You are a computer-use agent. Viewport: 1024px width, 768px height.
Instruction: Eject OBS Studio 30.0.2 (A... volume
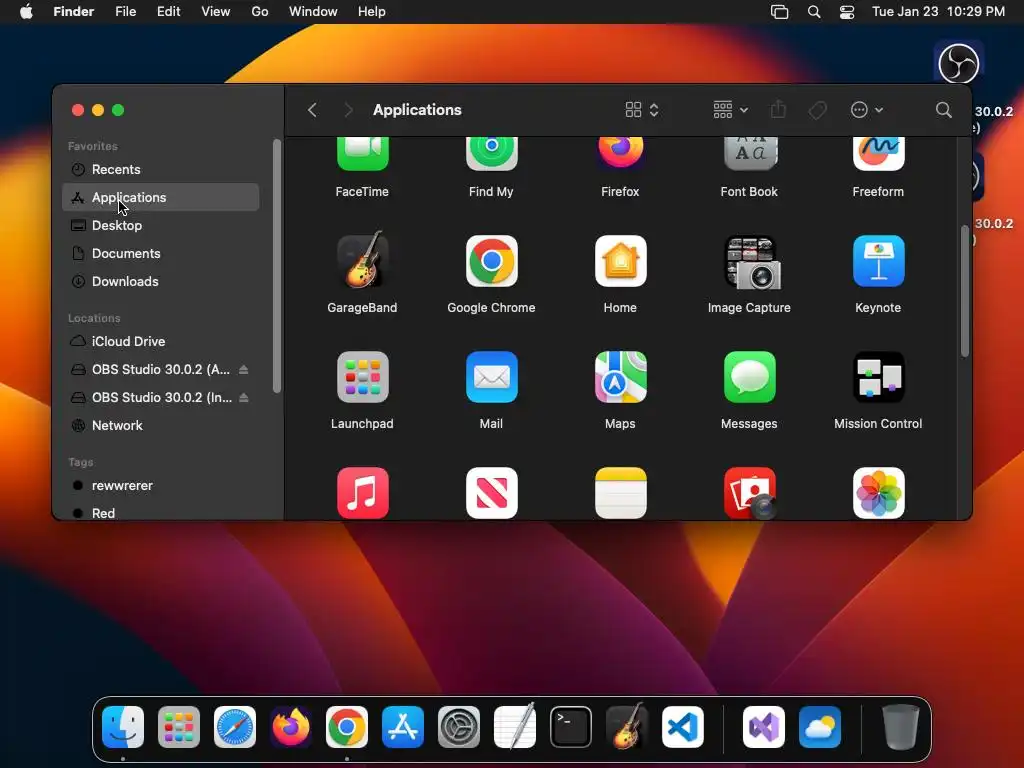(244, 370)
